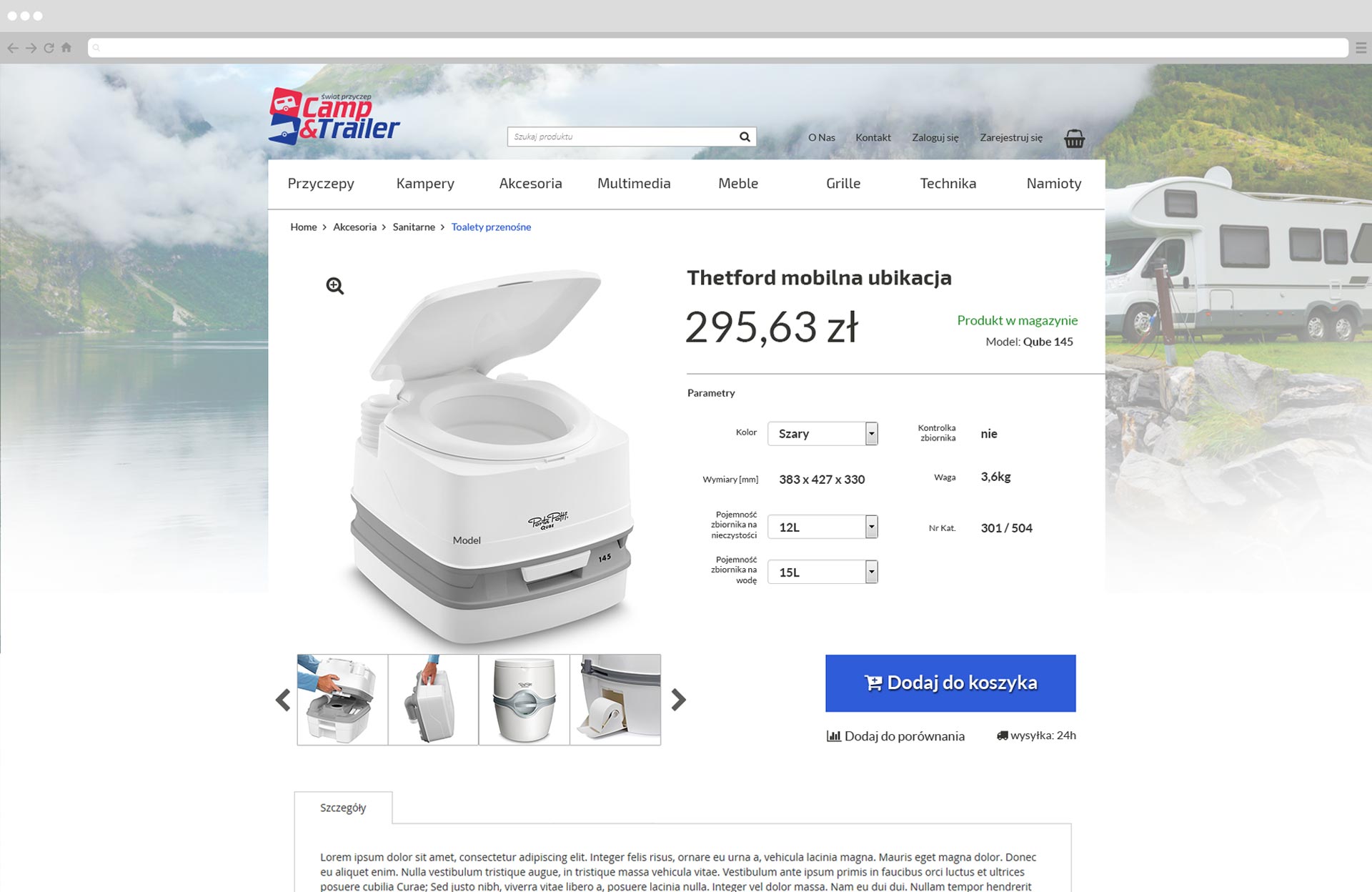
Task: Click the dimensions value 383 x 427 x 330
Action: point(822,480)
